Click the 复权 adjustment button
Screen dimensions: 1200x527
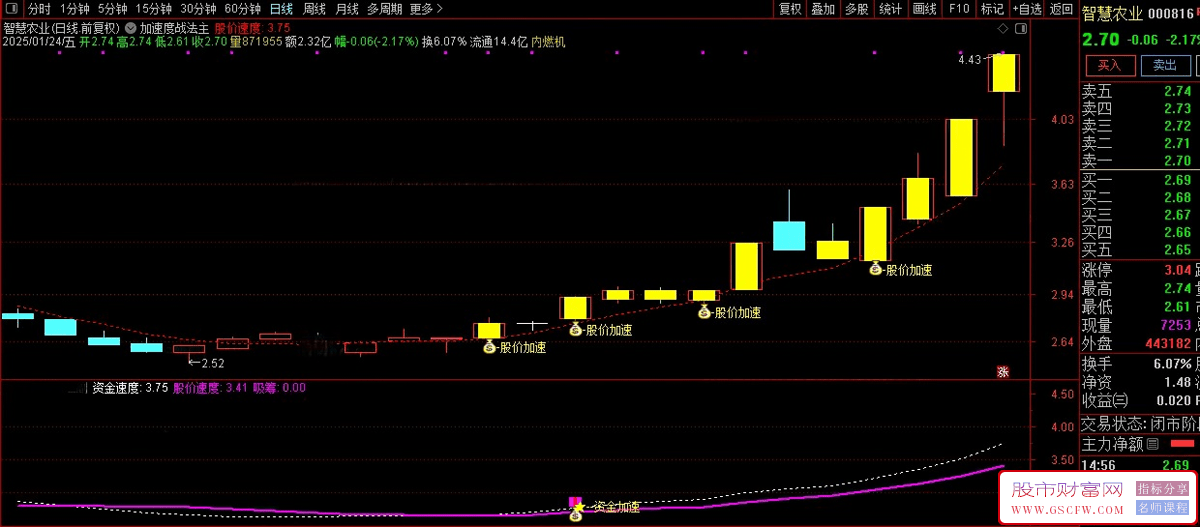tap(790, 9)
